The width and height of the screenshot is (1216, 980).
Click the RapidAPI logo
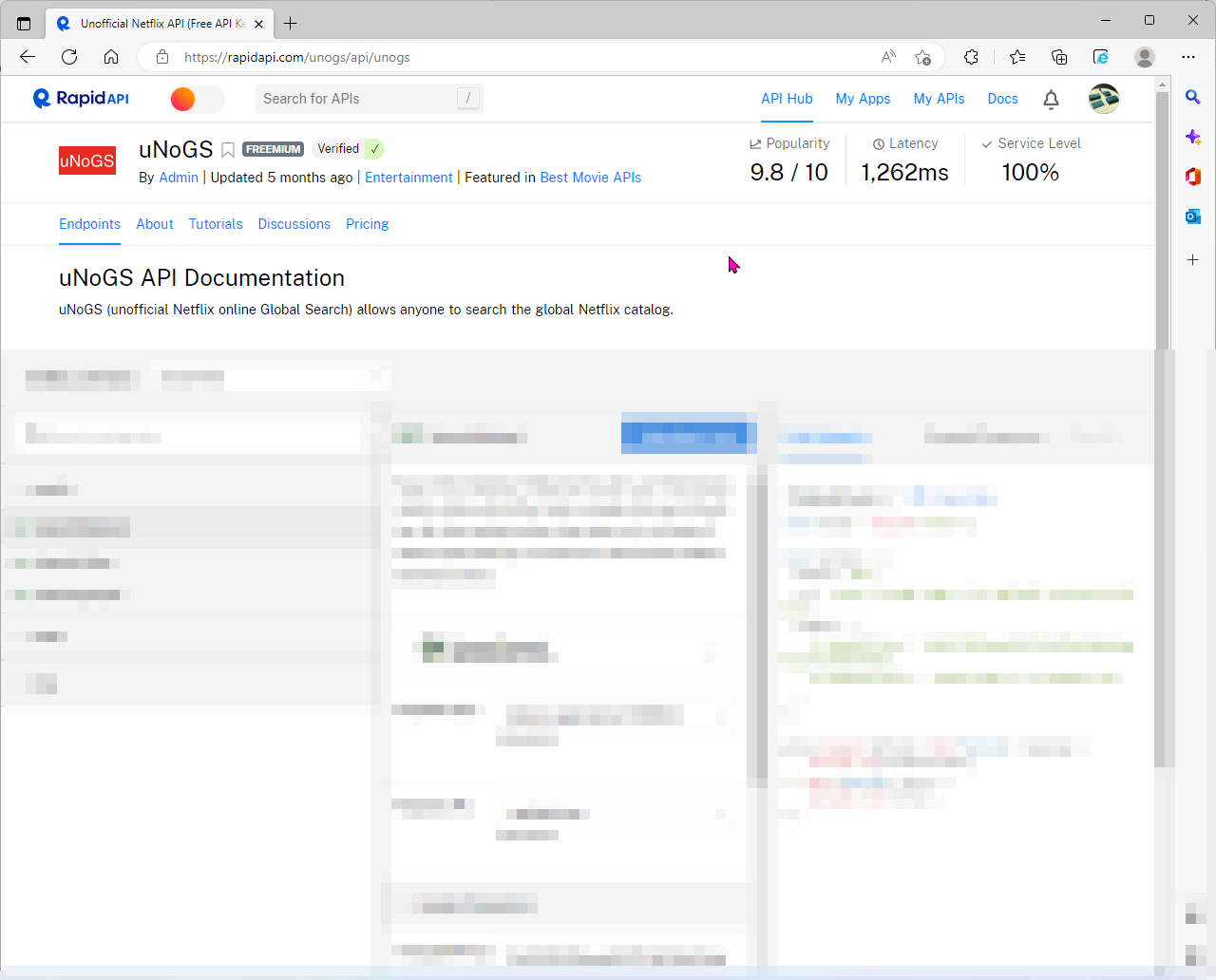pos(81,99)
